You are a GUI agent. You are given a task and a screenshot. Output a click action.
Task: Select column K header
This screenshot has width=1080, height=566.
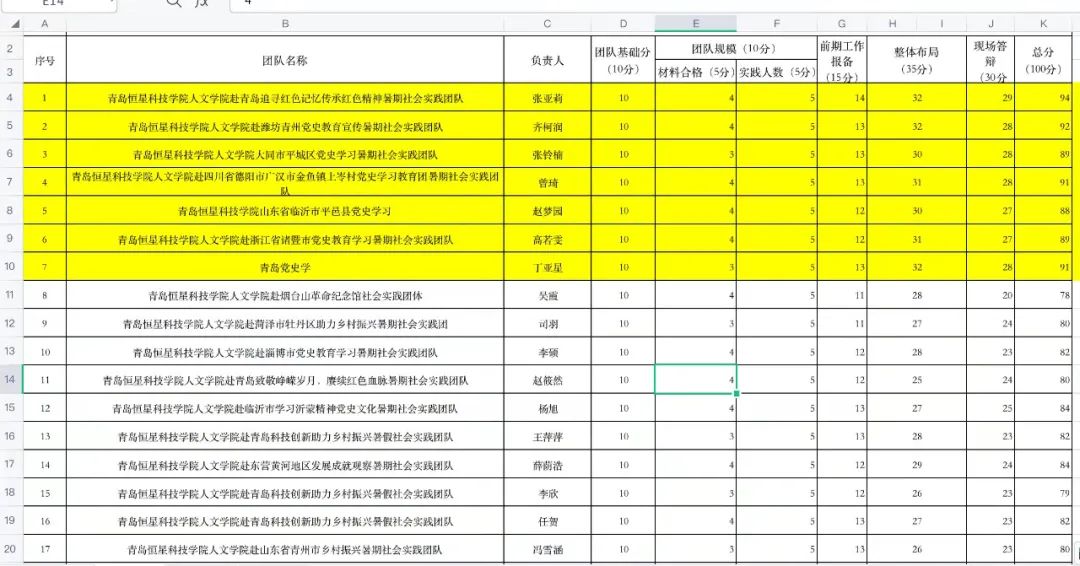1044,23
